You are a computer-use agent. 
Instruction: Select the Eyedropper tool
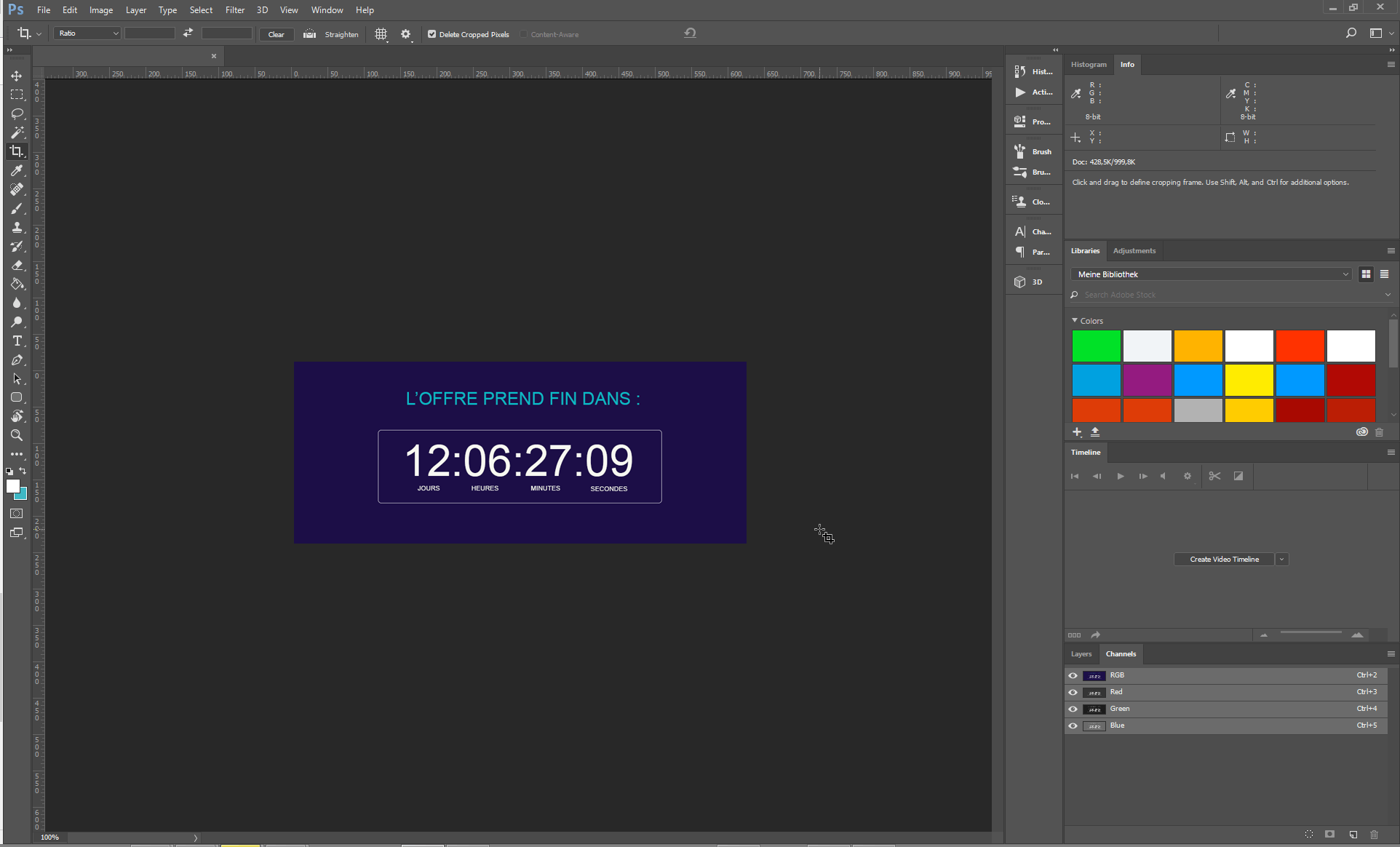click(x=17, y=170)
